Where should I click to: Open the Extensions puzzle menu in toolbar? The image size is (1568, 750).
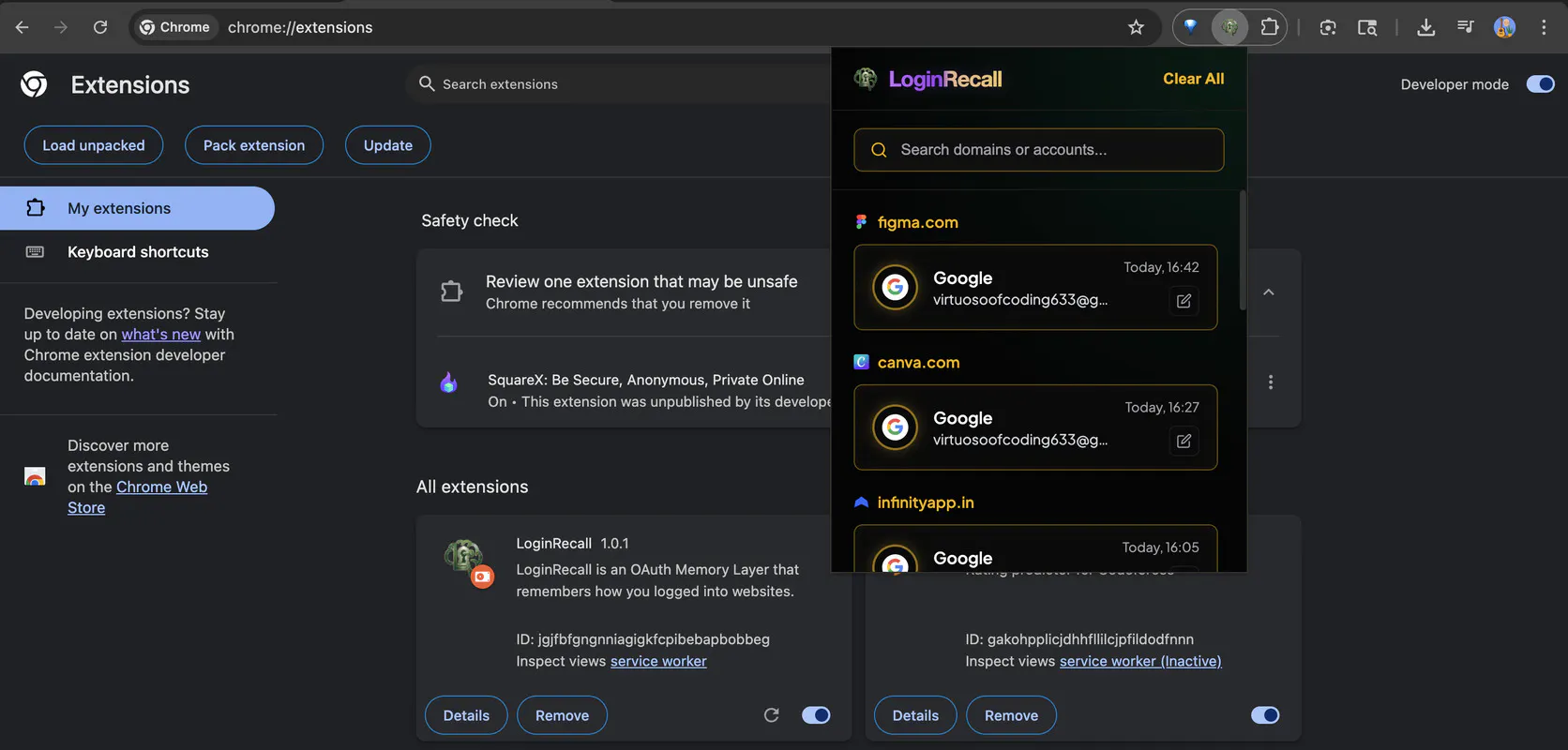1270,27
